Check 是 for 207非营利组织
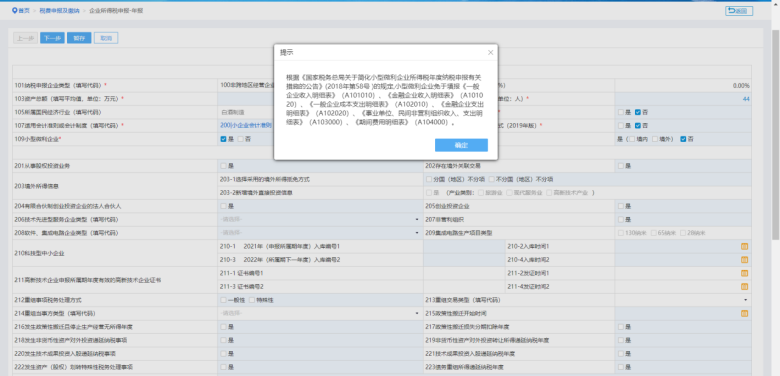Viewport: 780px width, 376px height. pyautogui.click(x=621, y=219)
